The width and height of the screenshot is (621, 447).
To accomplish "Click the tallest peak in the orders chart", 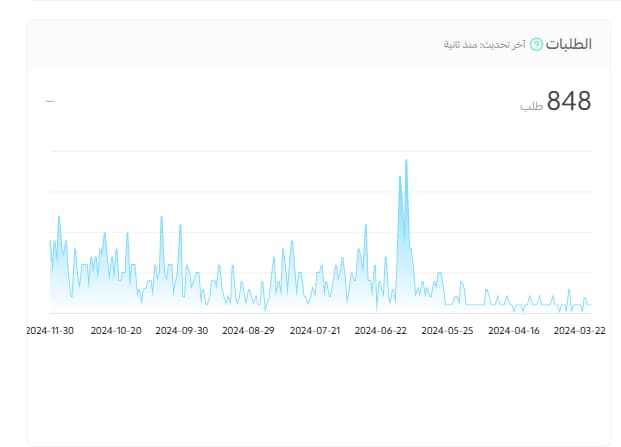I will tap(406, 162).
